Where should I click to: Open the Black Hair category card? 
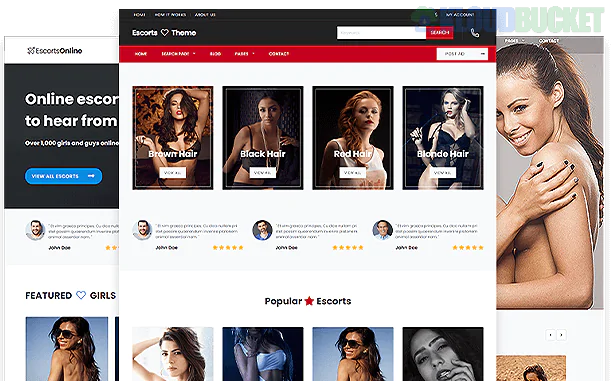[263, 138]
